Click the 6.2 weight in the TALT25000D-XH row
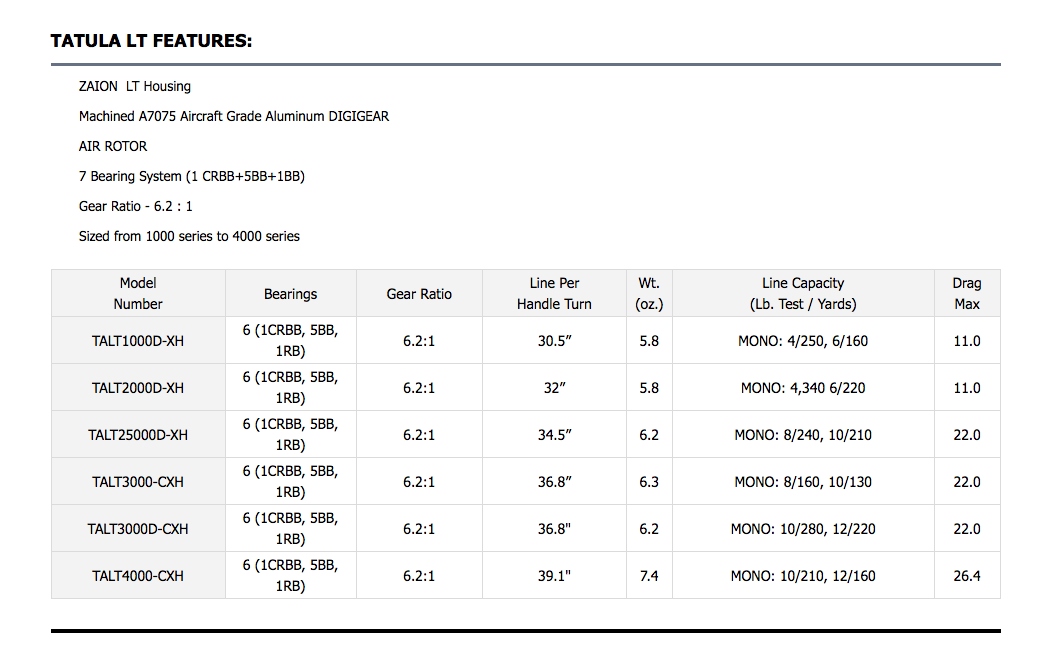The width and height of the screenshot is (1040, 651). (x=649, y=435)
